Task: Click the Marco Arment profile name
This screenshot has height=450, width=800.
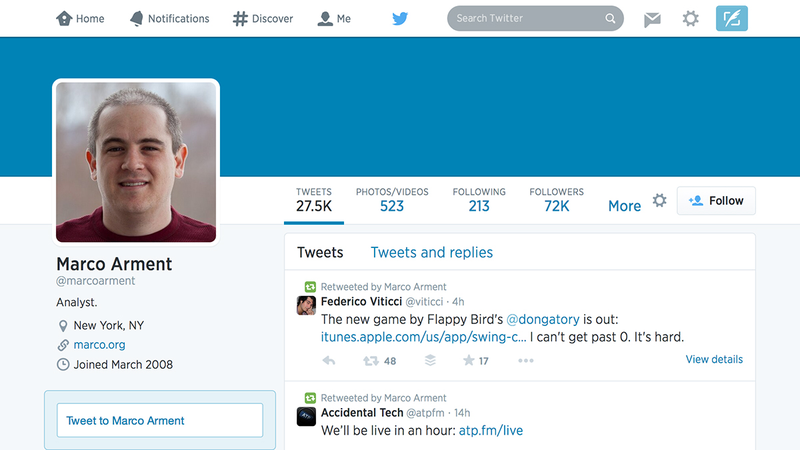Action: [x=114, y=264]
